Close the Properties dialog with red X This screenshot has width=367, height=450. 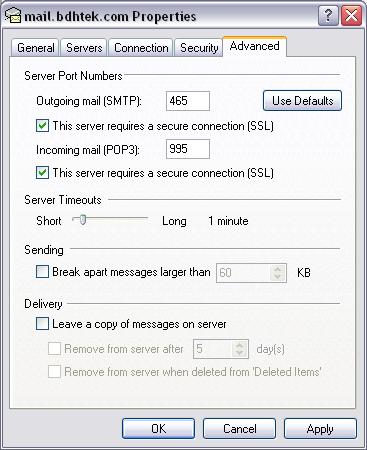[352, 16]
